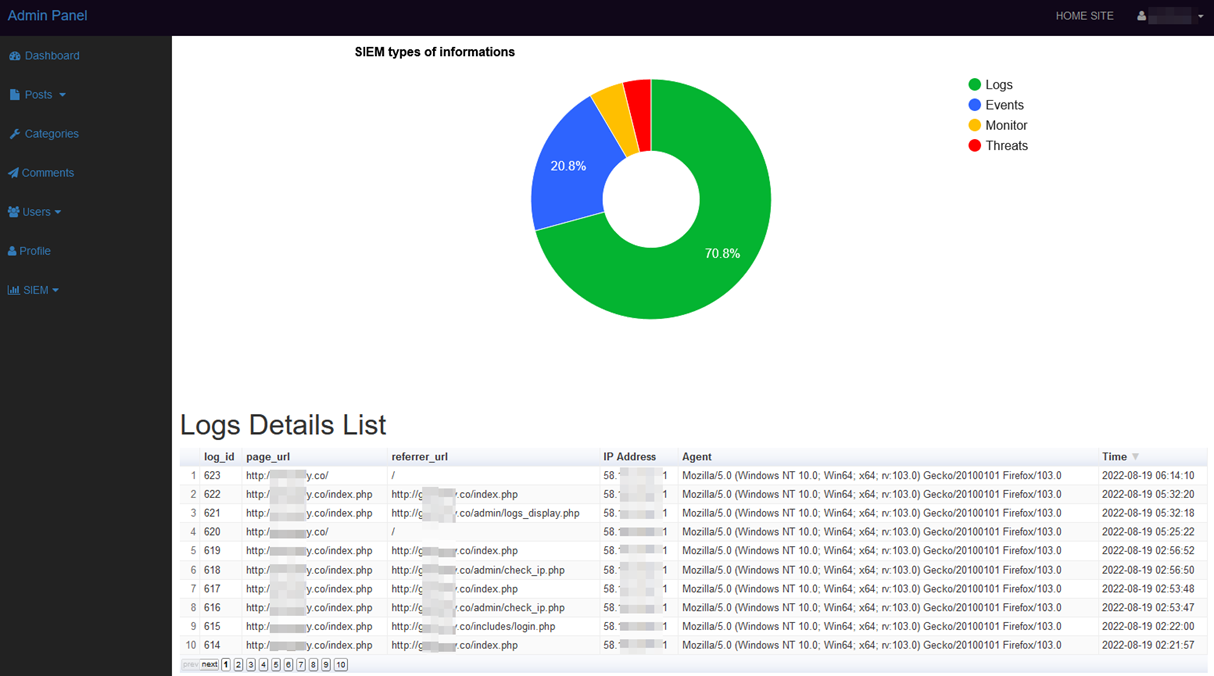
Task: Toggle the Events legend entry
Action: (x=996, y=105)
